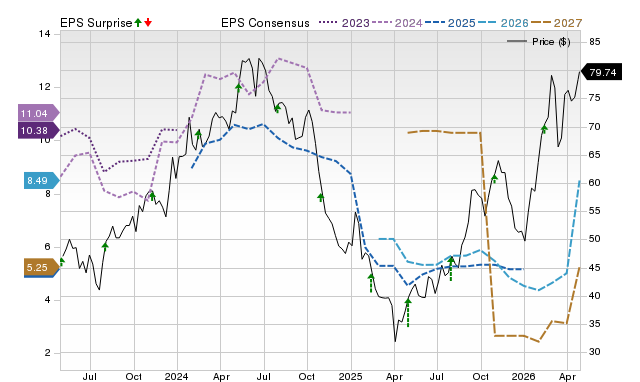This screenshot has height=382, width=640.
Task: Click the 12 label on the EPS axis
Action: pyautogui.click(x=44, y=87)
